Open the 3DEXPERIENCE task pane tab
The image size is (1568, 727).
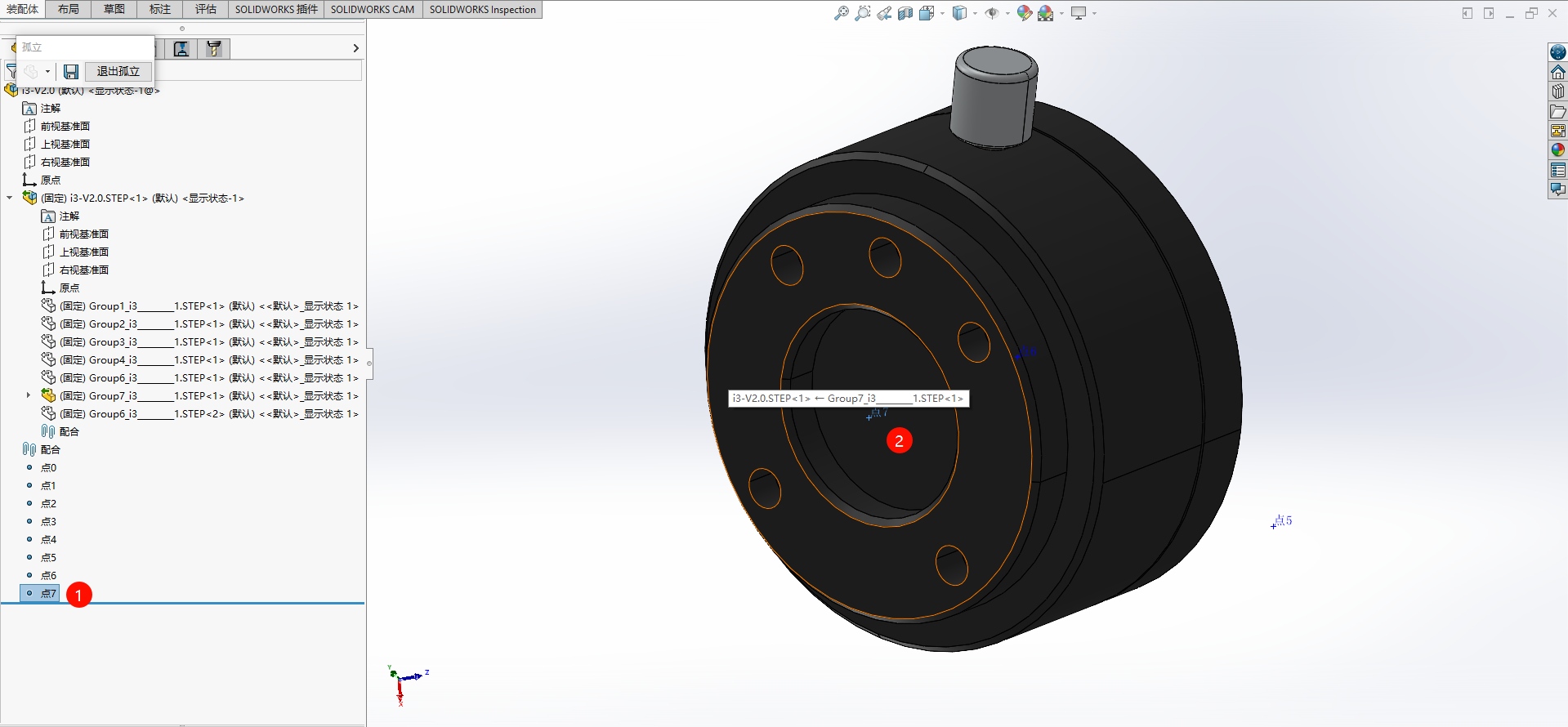pyautogui.click(x=1558, y=52)
